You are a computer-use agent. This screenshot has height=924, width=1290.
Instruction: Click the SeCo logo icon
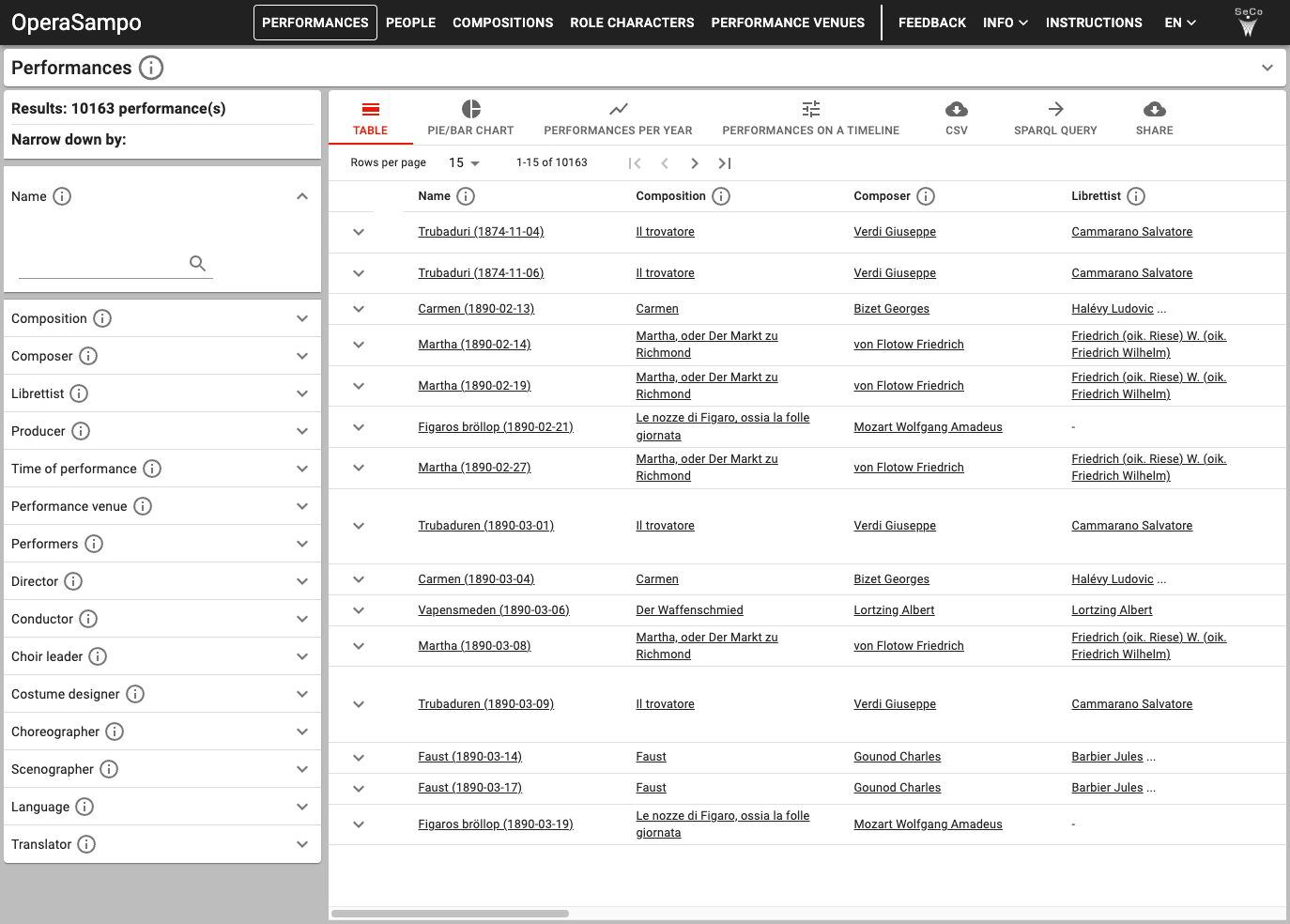(x=1248, y=22)
